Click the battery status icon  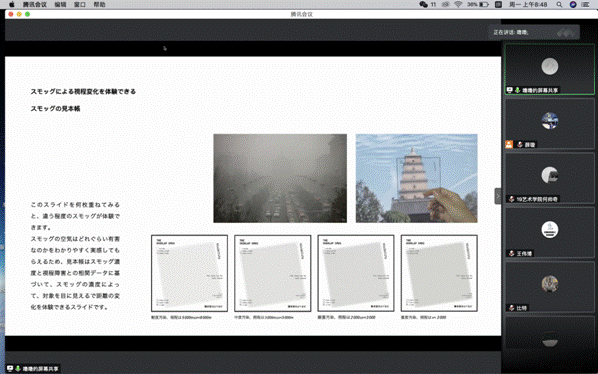[484, 5]
